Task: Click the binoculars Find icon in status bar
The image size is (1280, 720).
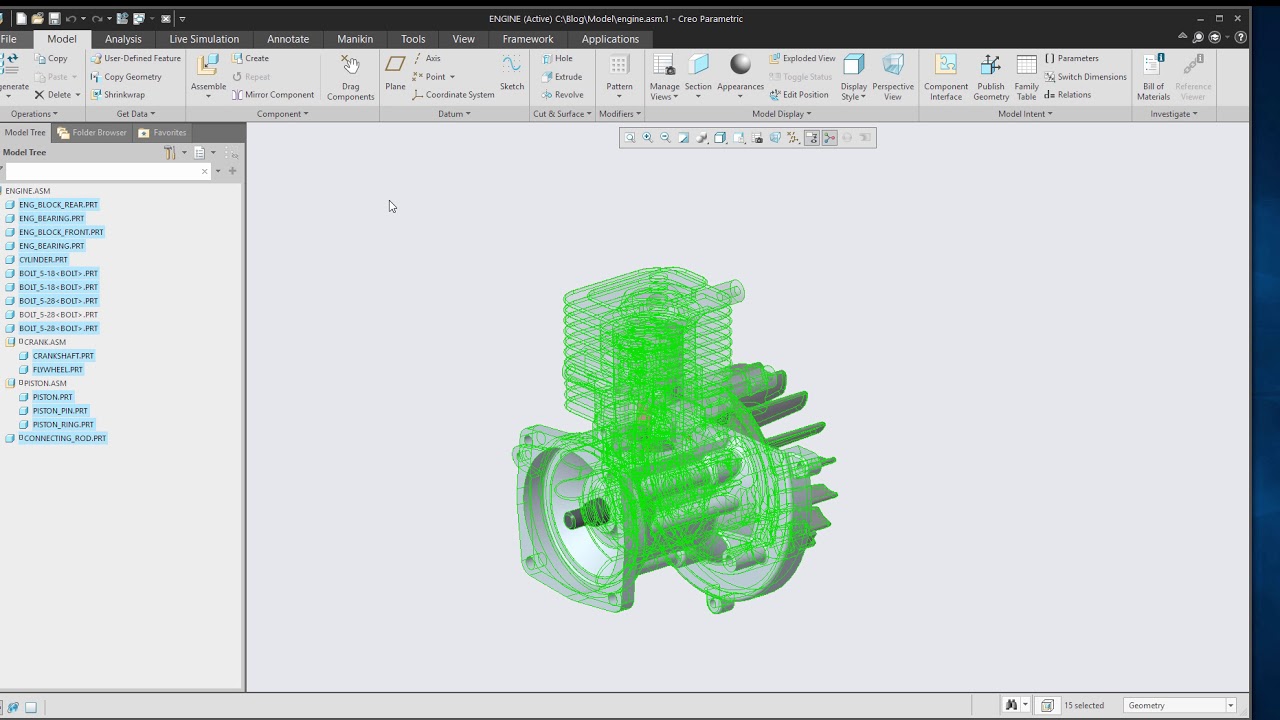Action: pos(1011,705)
